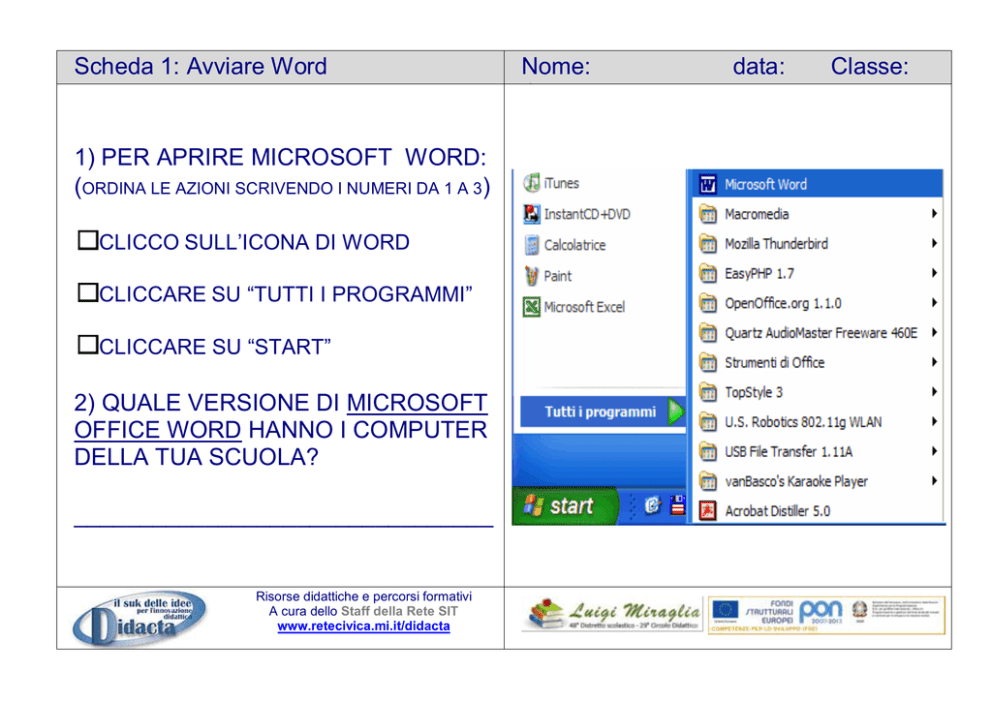
Task: Expand the USB File Transfer submenu arrow
Action: tap(934, 451)
